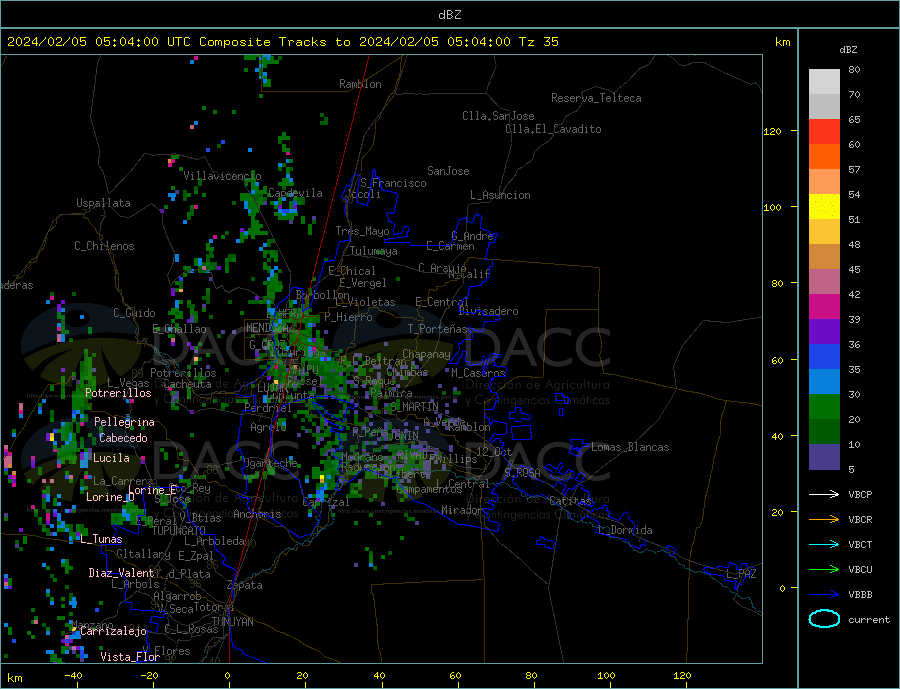Click the 'Vista_Flor' map label

tap(130, 657)
